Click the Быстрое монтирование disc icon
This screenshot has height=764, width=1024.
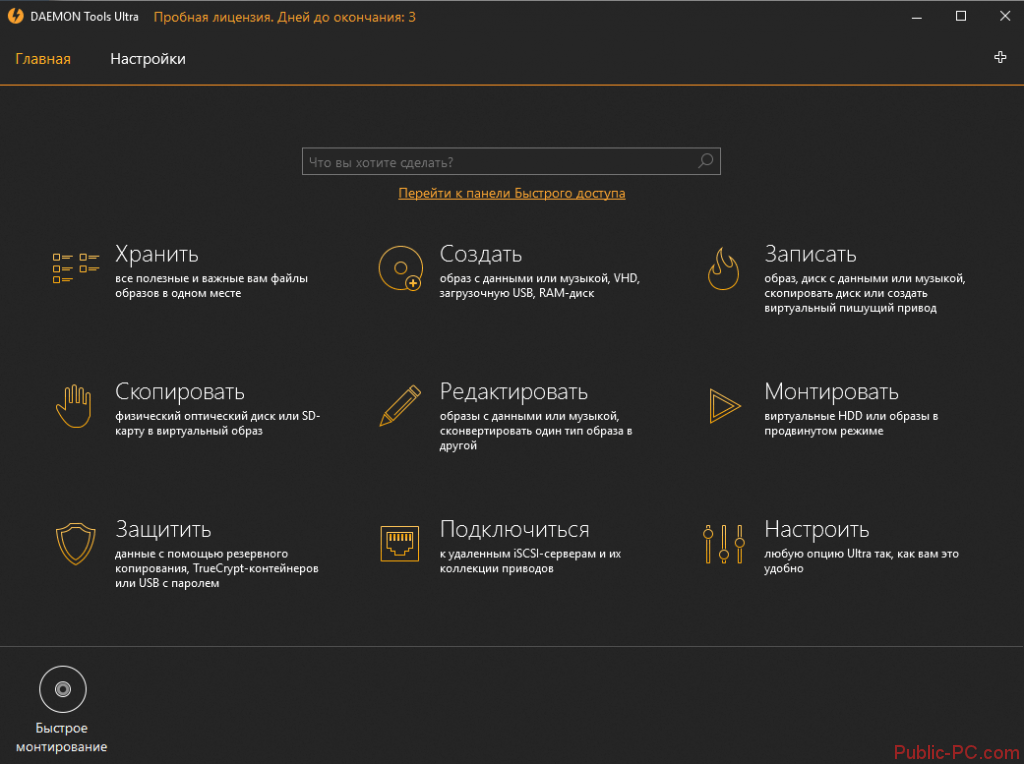coord(62,690)
